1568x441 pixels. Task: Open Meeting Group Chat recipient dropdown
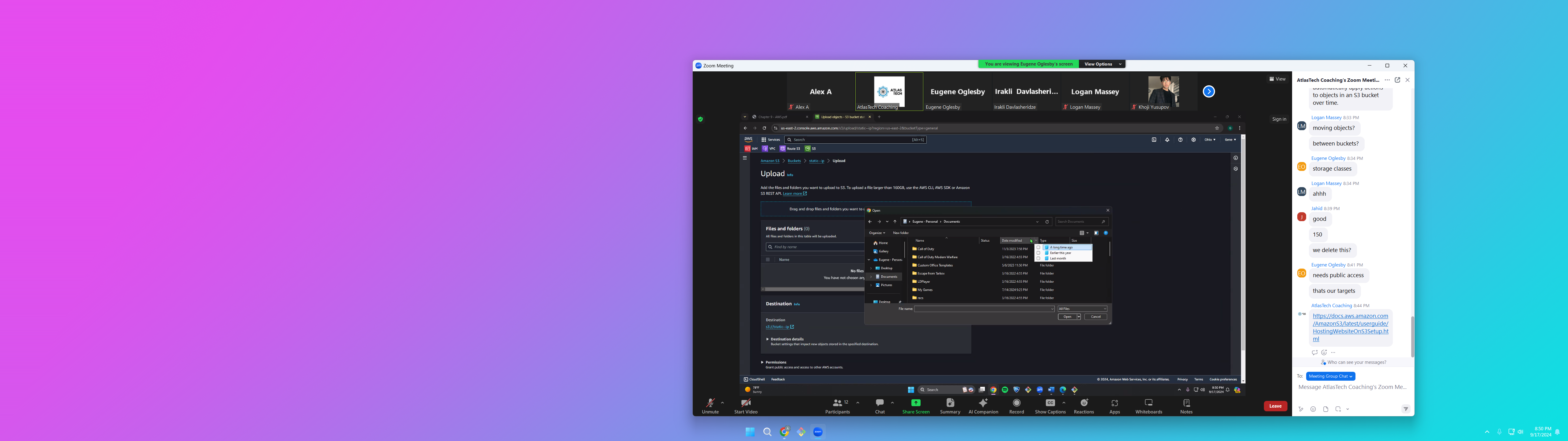tap(1330, 376)
